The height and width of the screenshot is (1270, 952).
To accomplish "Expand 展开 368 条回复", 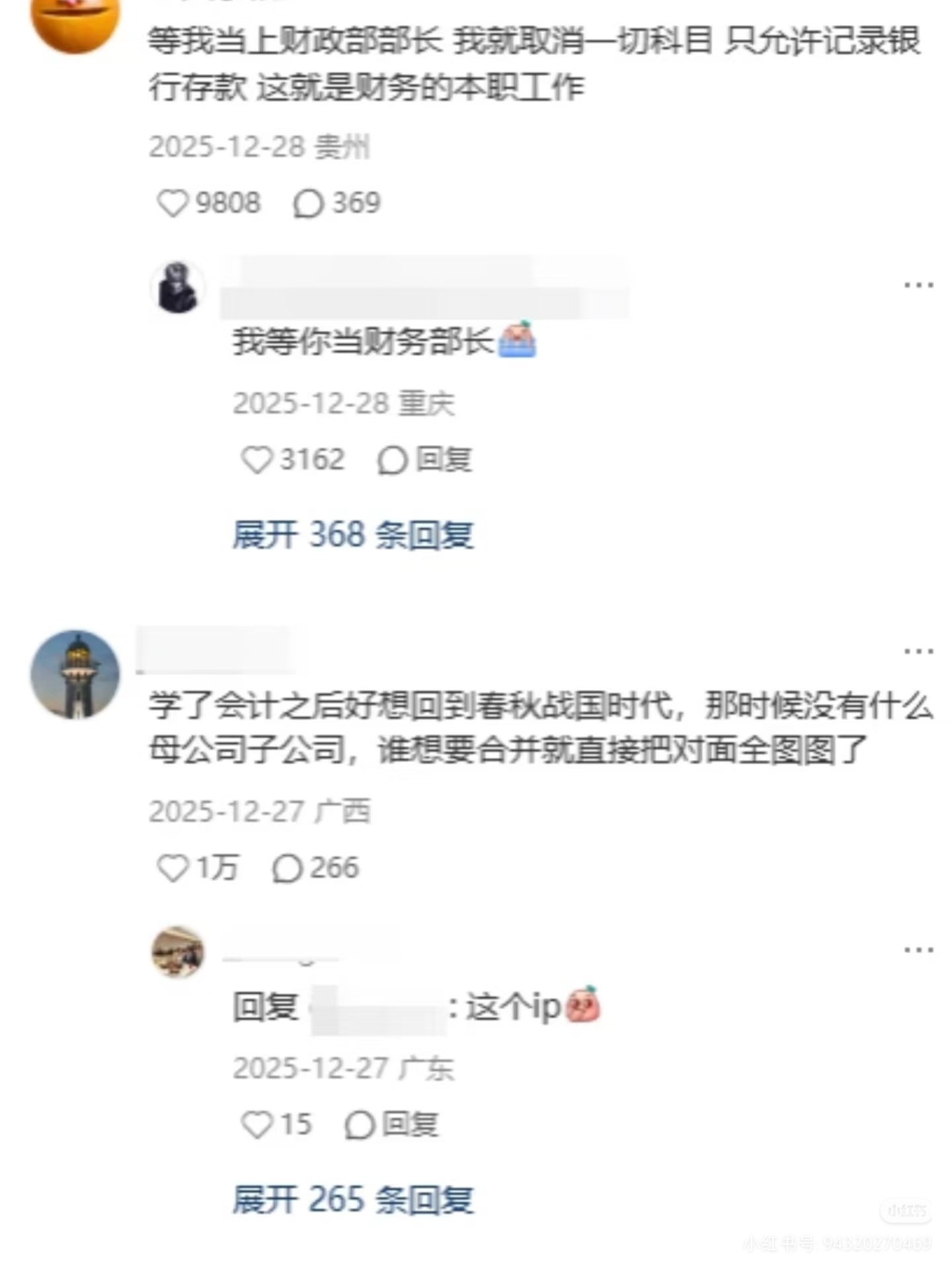I will pyautogui.click(x=353, y=534).
